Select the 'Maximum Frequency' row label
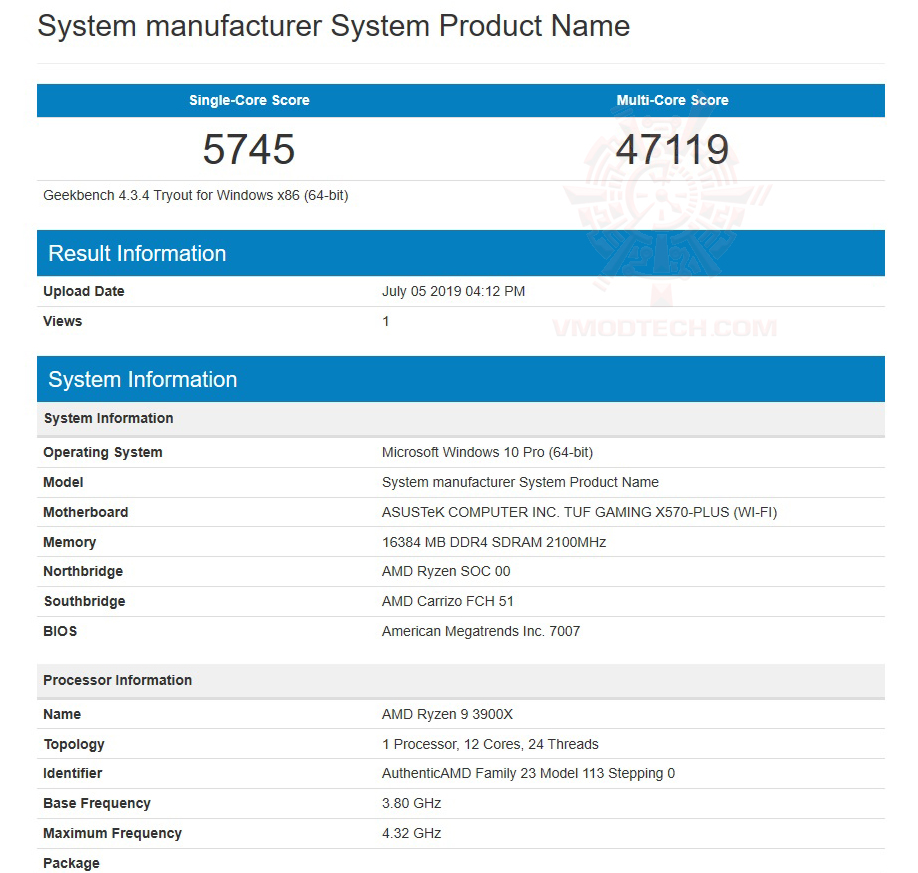This screenshot has width=918, height=873. (112, 833)
